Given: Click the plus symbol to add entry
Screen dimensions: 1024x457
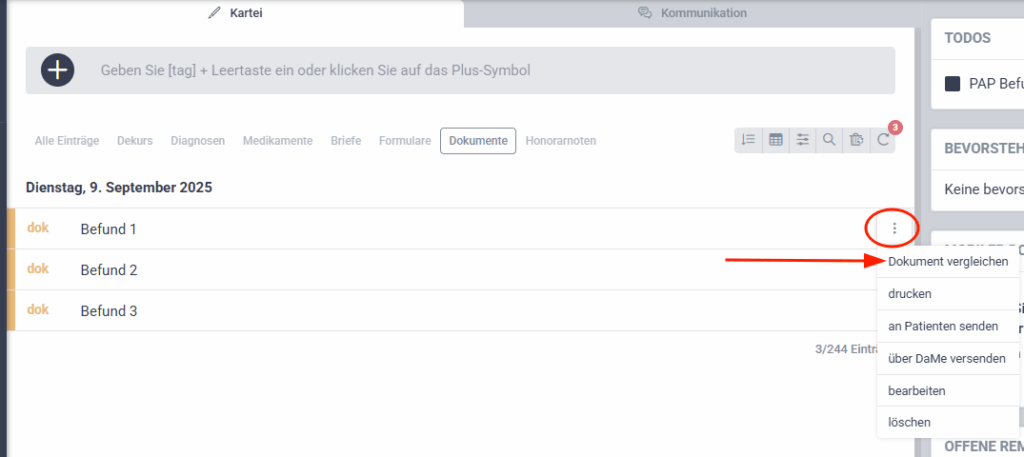Looking at the screenshot, I should pyautogui.click(x=58, y=70).
